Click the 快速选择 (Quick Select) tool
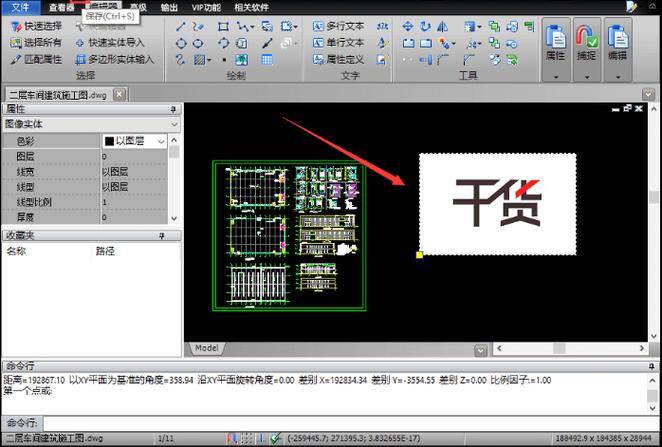The width and height of the screenshot is (662, 447). tap(37, 26)
